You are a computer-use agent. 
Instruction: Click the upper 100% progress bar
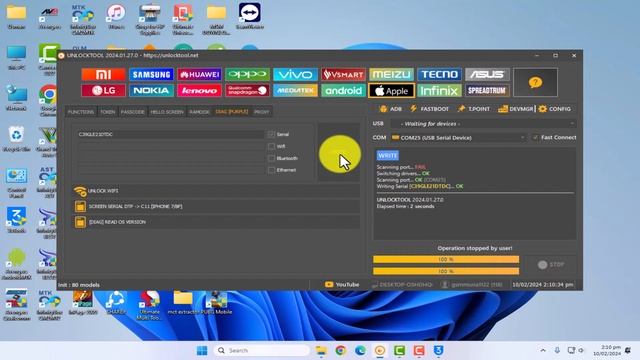446,260
